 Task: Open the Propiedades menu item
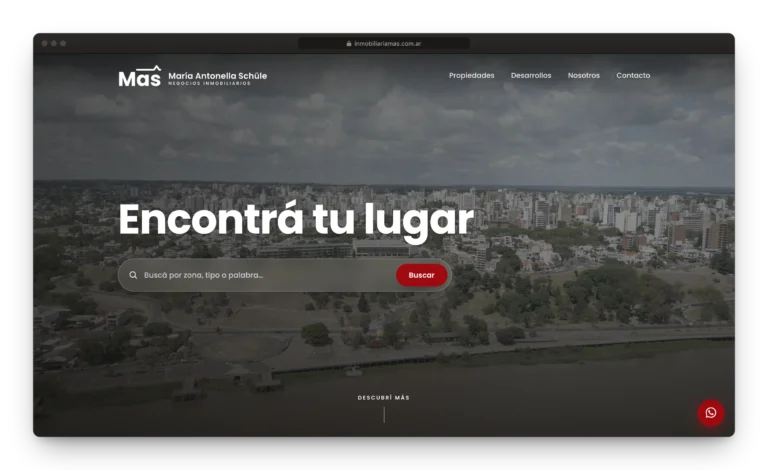pos(471,75)
